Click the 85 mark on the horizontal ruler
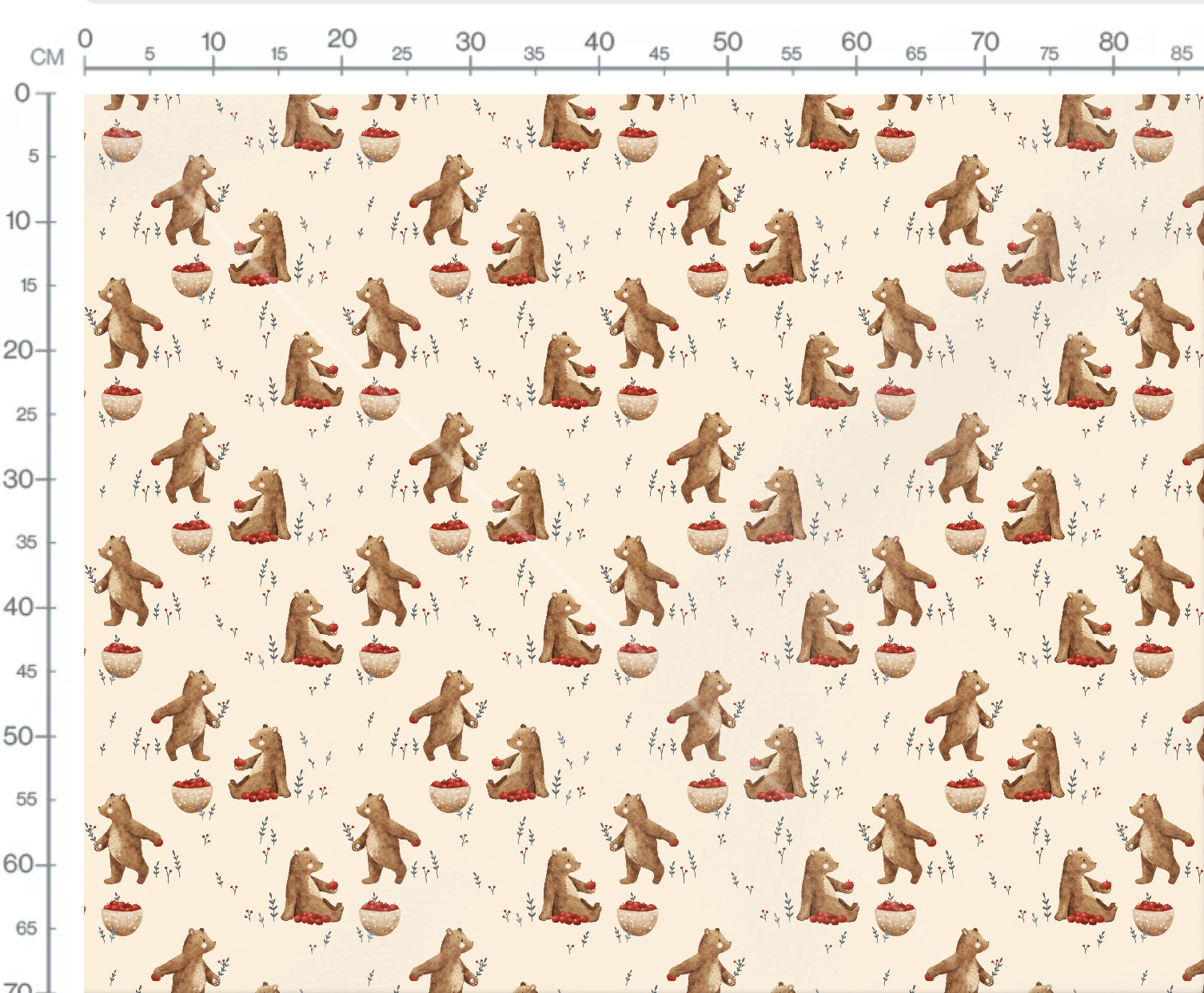 [x=1182, y=53]
